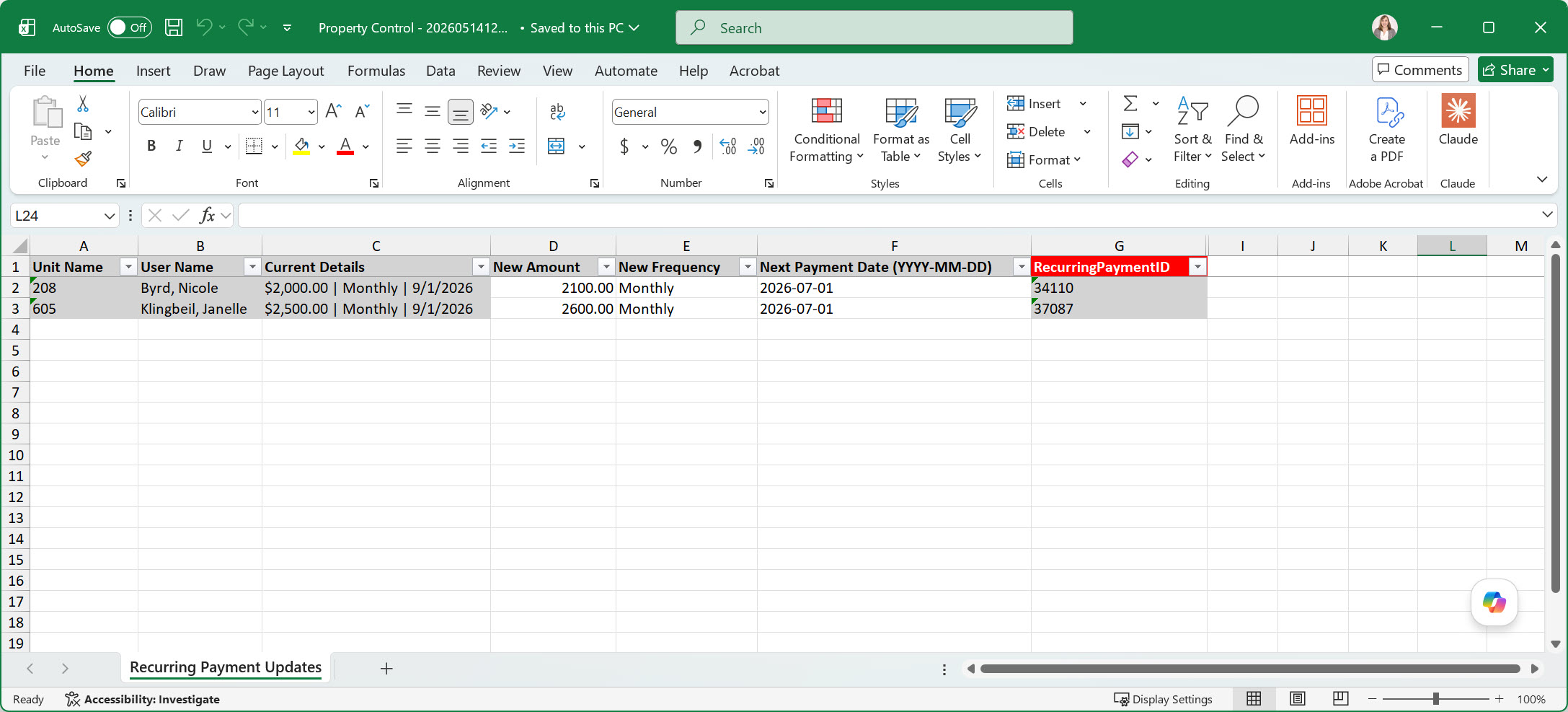The image size is (1568, 712).
Task: Open the General number format dropdown
Action: pos(762,112)
